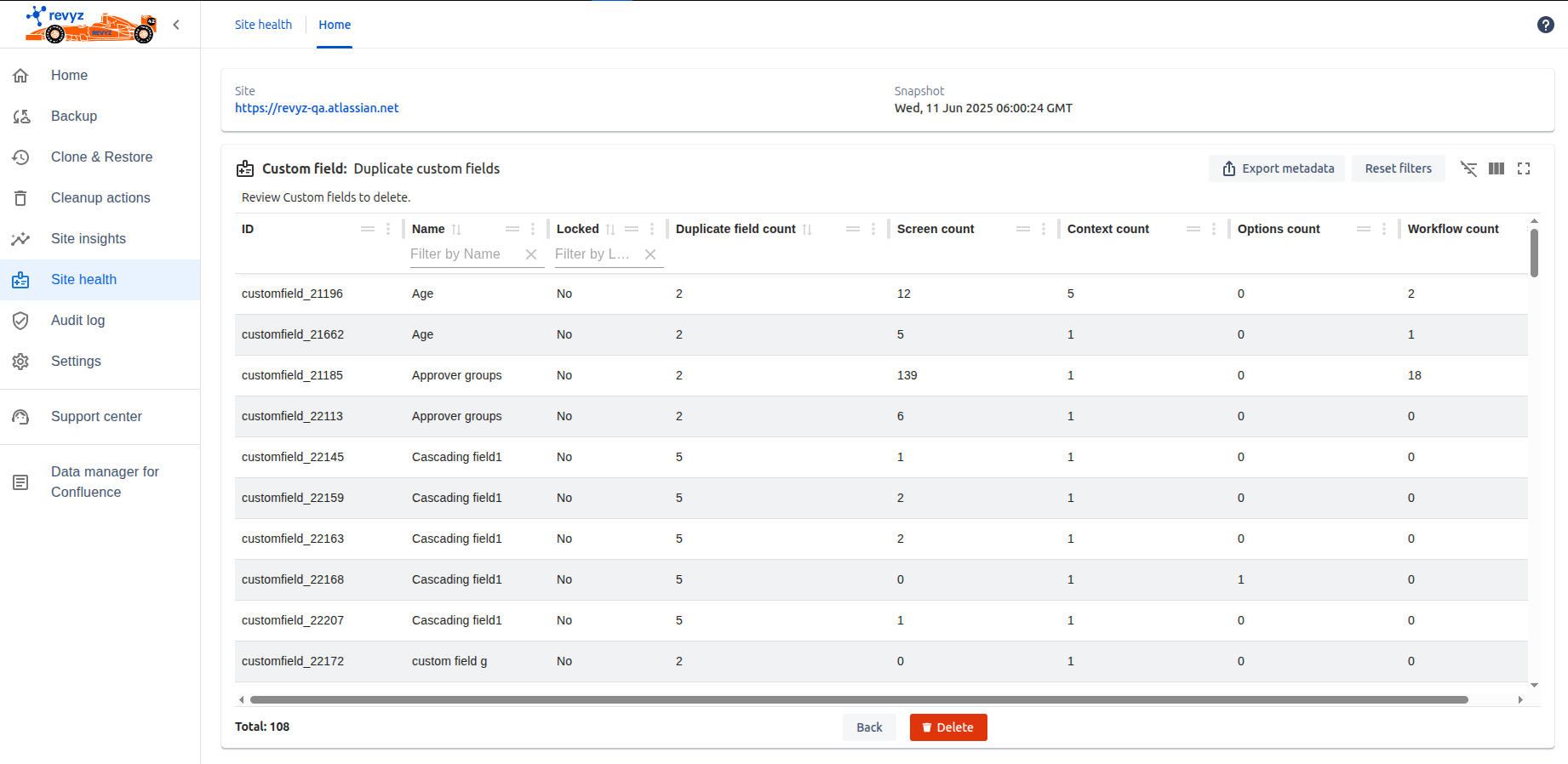
Task: Open the help question mark icon
Action: 1545,25
